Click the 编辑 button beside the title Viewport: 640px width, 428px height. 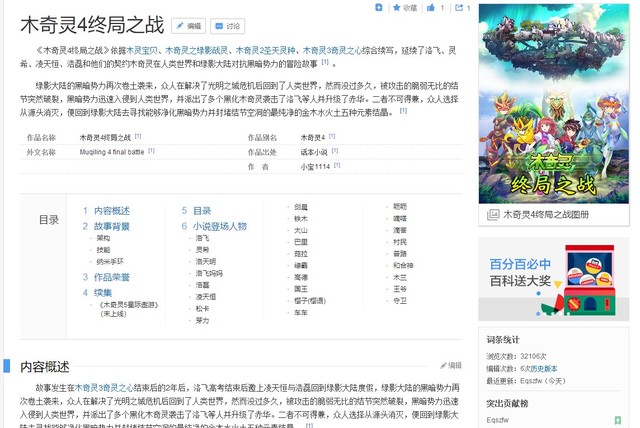[x=188, y=26]
